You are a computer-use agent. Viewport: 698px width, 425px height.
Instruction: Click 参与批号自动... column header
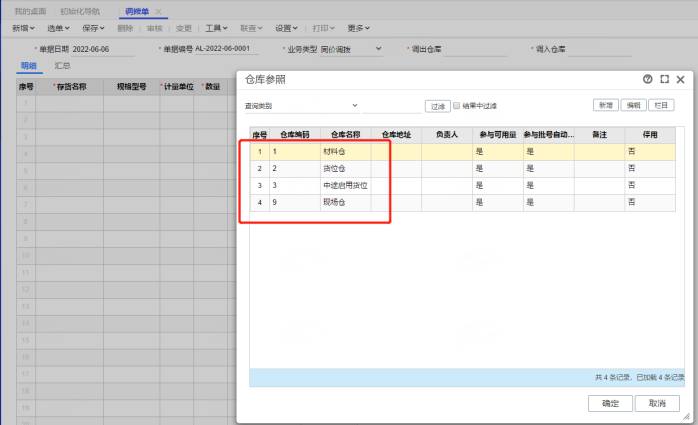[549, 135]
